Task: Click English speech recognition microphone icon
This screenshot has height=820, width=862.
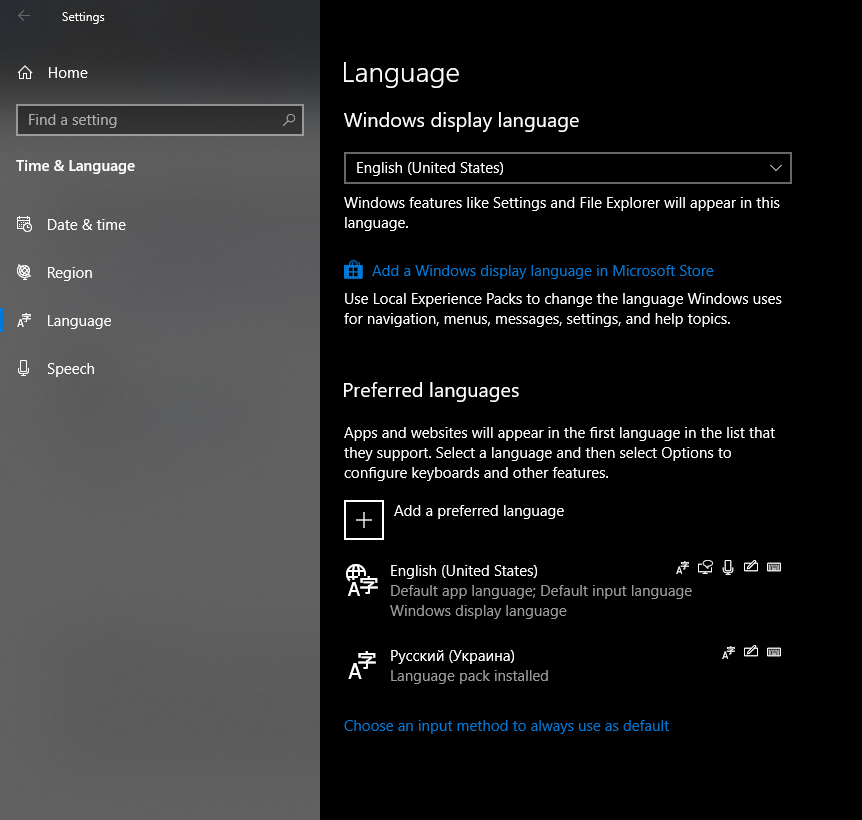Action: (x=728, y=567)
